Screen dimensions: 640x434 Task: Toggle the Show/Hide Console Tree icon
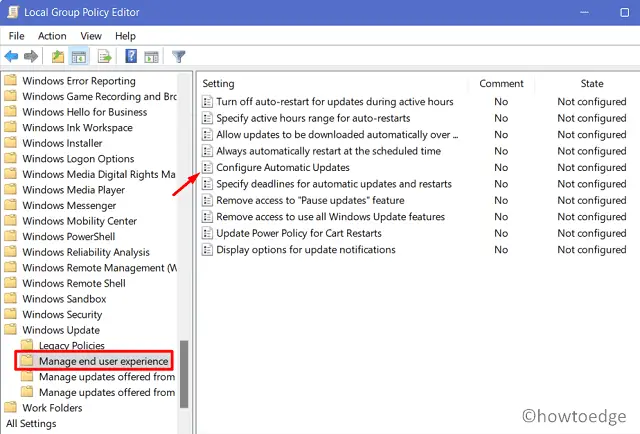tap(79, 56)
